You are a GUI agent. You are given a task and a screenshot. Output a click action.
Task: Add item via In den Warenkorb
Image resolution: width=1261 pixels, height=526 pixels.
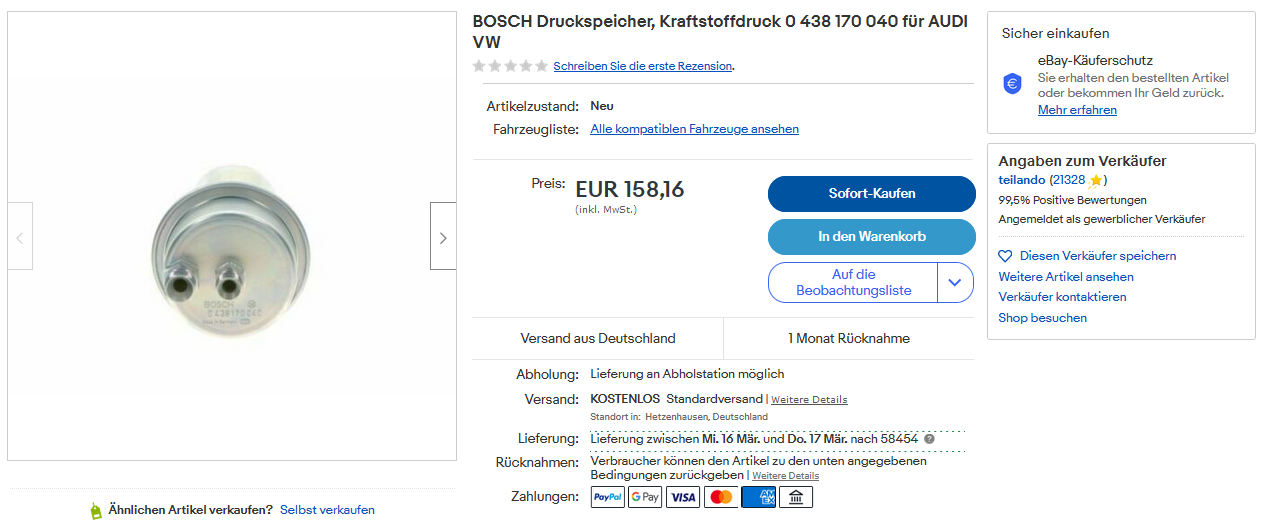871,237
